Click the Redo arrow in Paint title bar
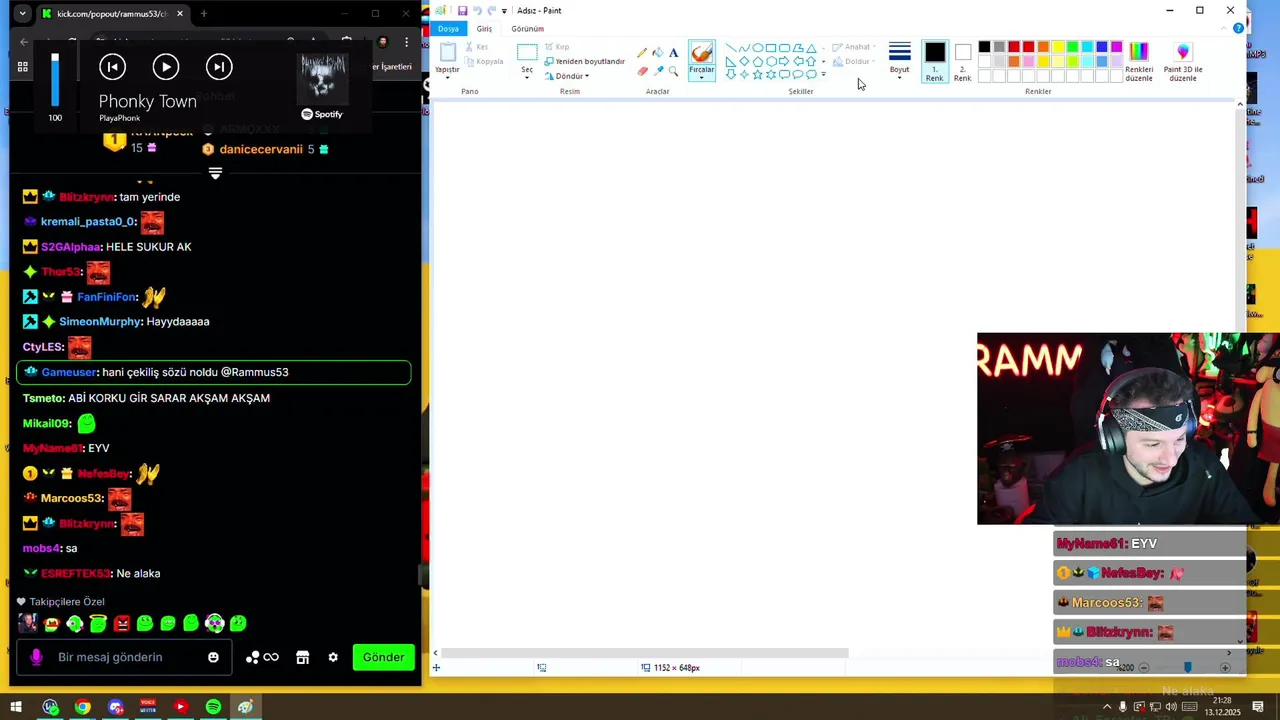This screenshot has height=720, width=1280. coord(491,10)
